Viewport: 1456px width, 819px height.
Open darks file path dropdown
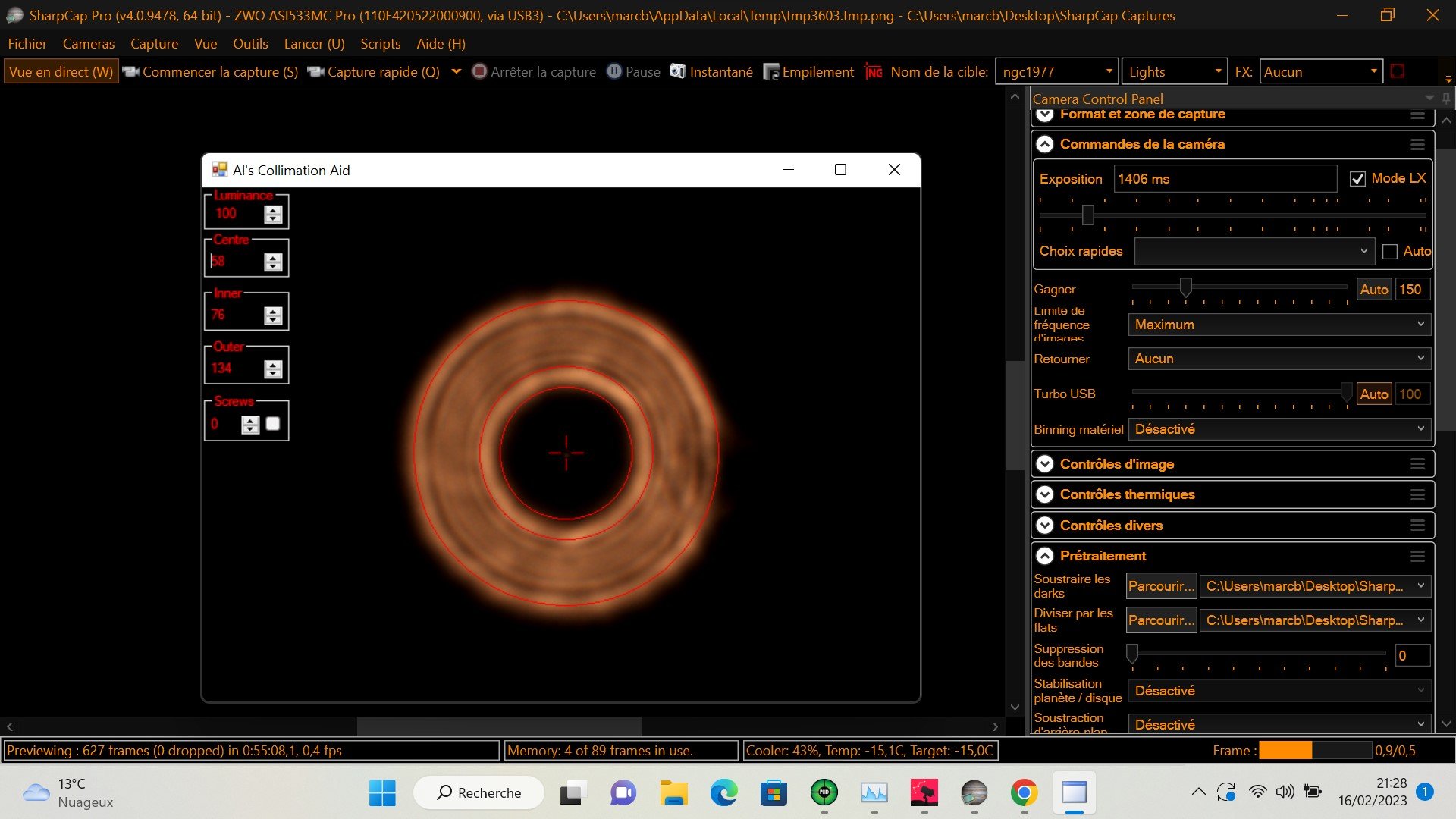tap(1315, 586)
